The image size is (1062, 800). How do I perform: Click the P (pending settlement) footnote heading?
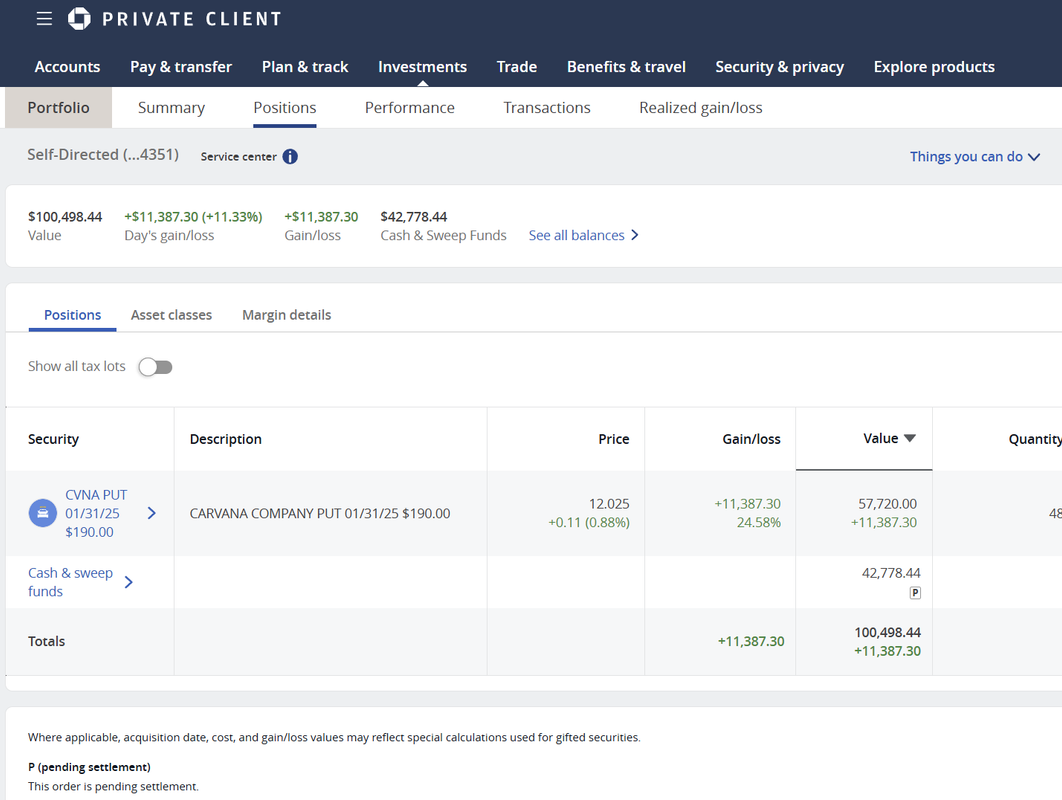pos(89,767)
